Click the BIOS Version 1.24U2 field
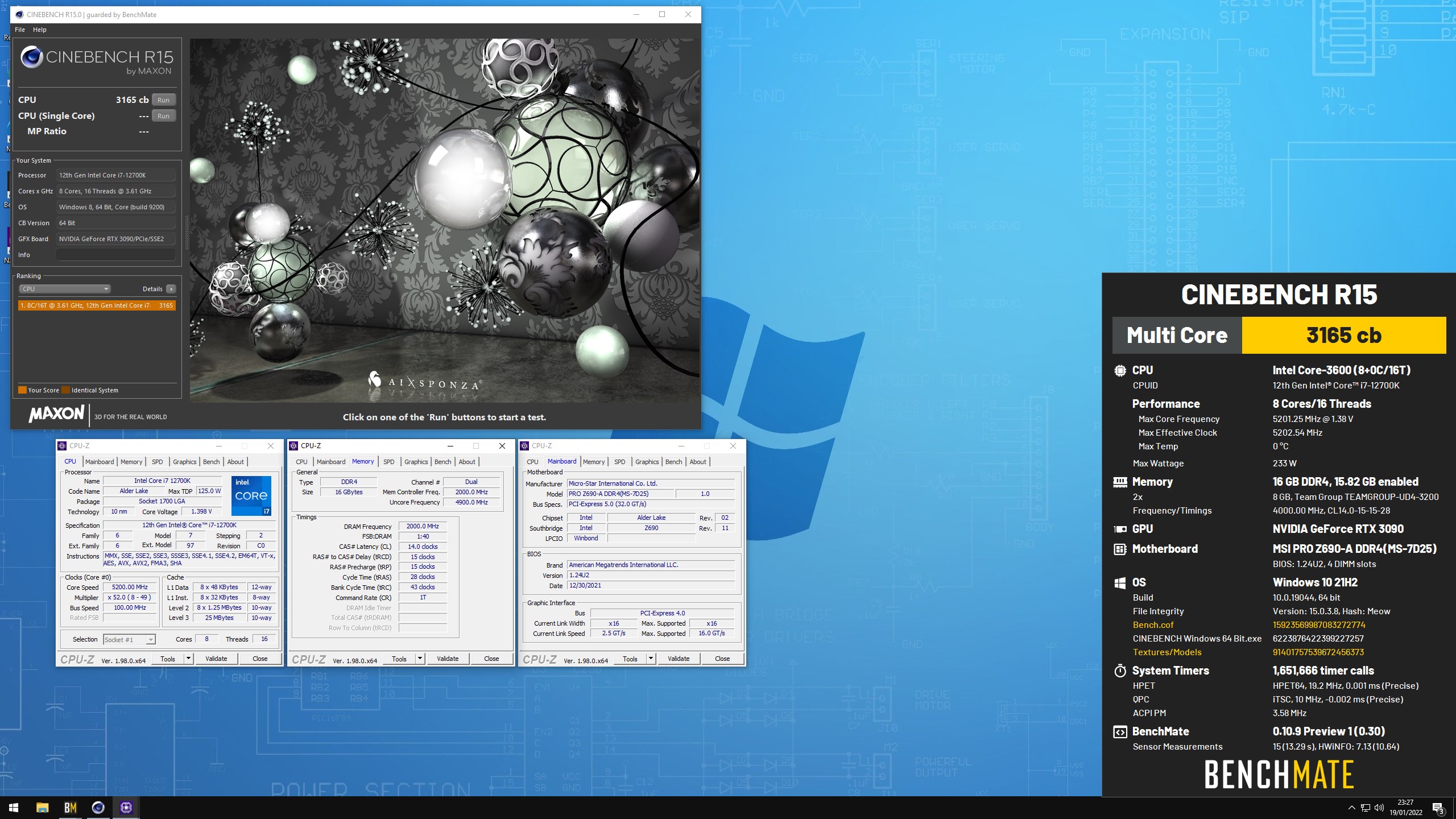The width and height of the screenshot is (1456, 819). click(x=651, y=576)
